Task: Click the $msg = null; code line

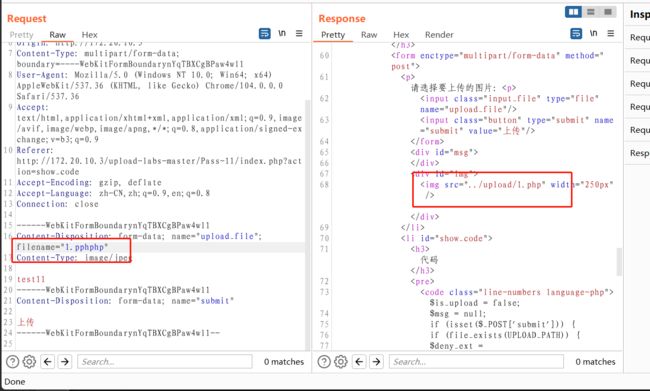Action: (458, 314)
